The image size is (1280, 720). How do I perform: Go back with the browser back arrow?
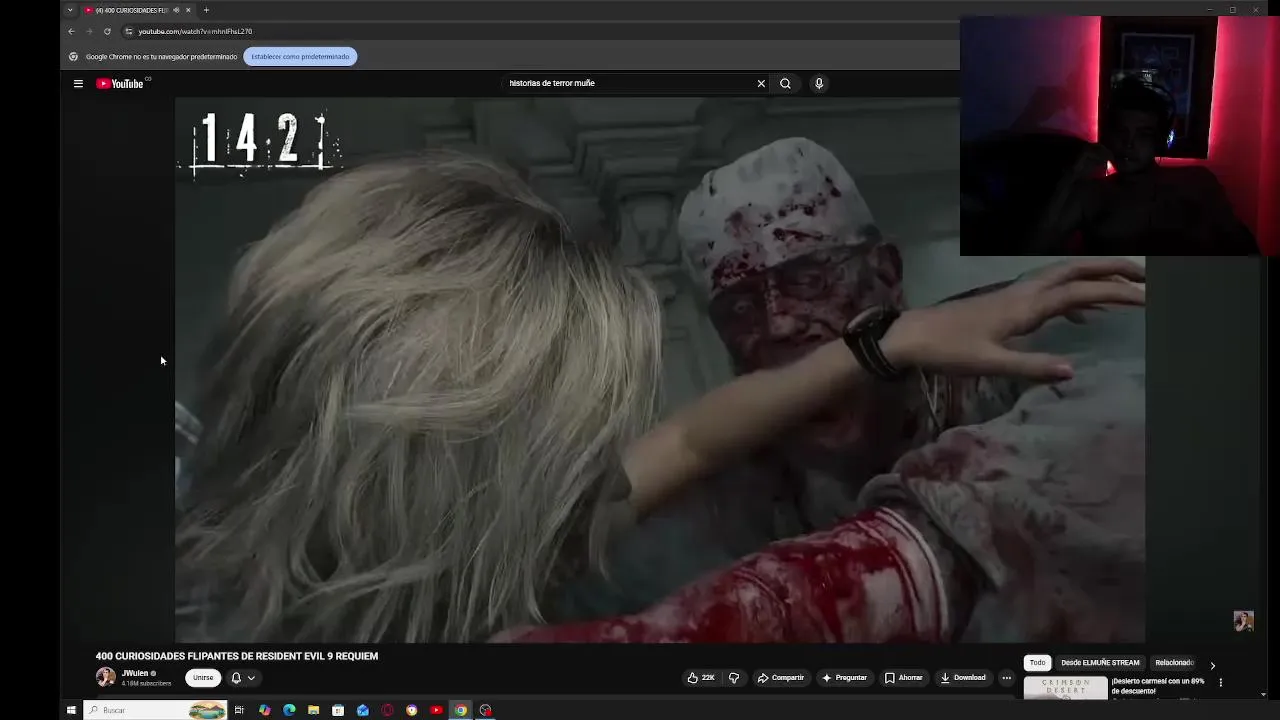(71, 31)
